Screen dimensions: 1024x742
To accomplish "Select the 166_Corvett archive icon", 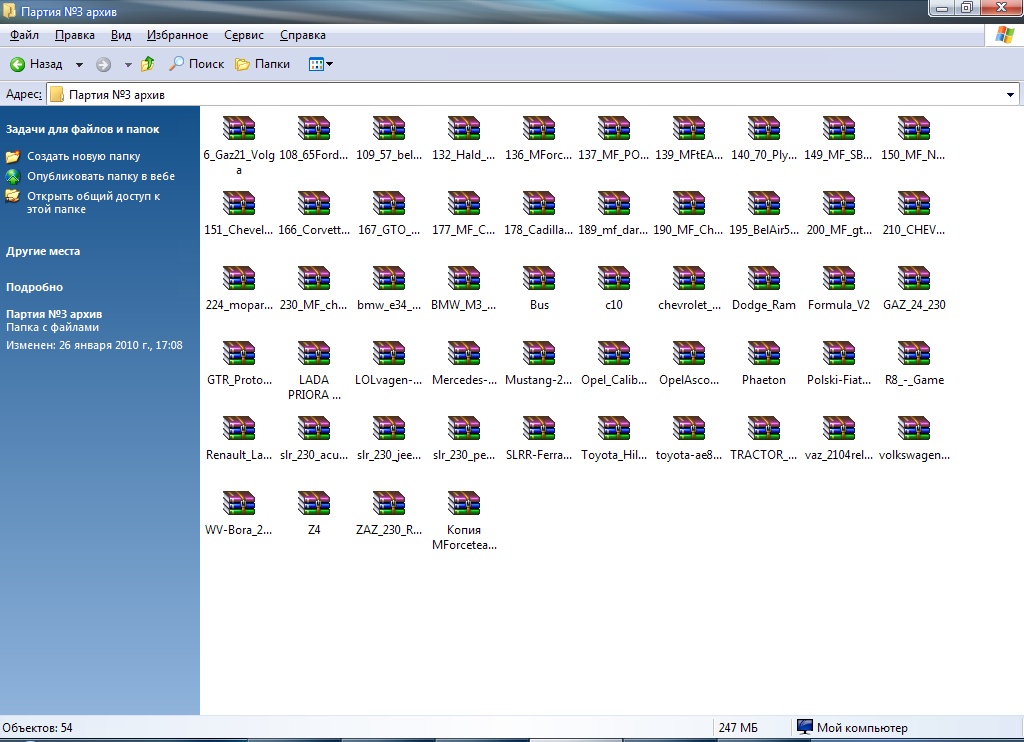I will [x=313, y=203].
